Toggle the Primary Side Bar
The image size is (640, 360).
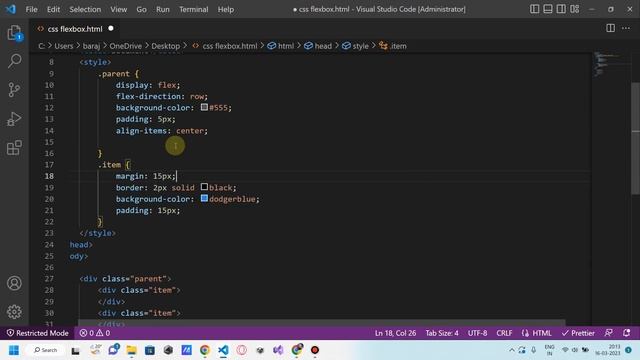(x=534, y=9)
